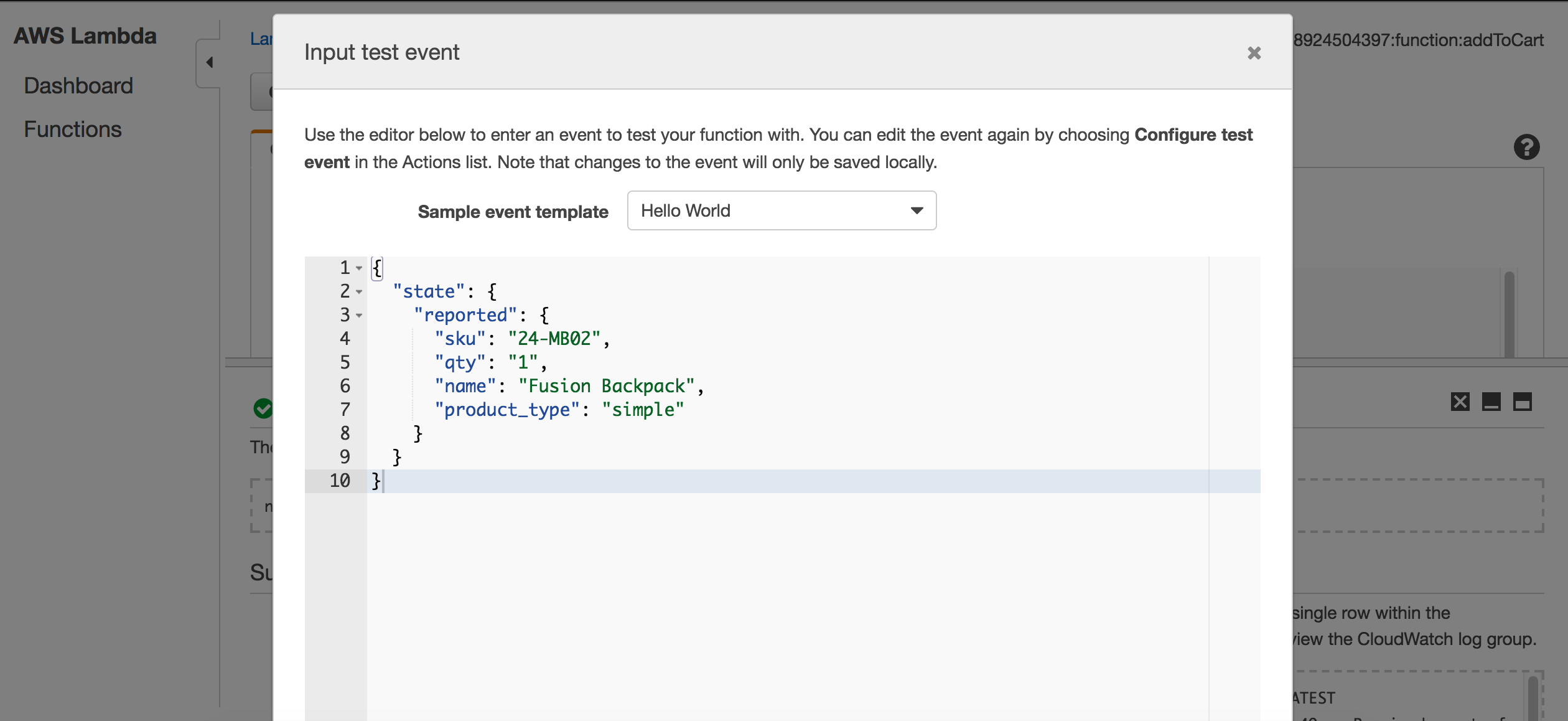Collapse the sidebar with the left arrow
This screenshot has width=1568, height=721.
point(210,62)
